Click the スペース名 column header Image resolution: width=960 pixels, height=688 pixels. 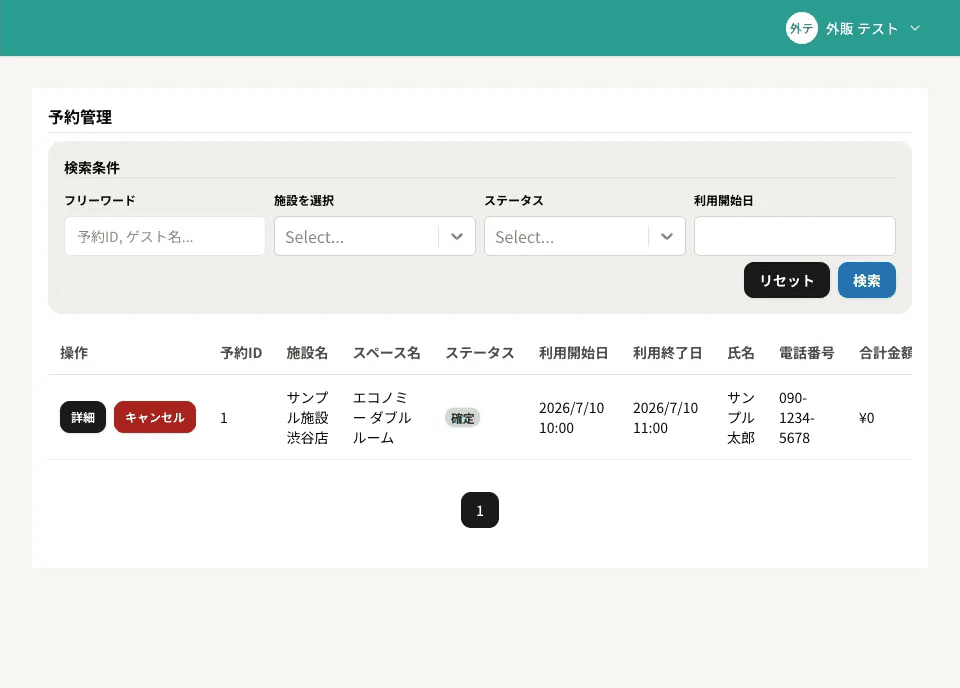click(x=387, y=353)
